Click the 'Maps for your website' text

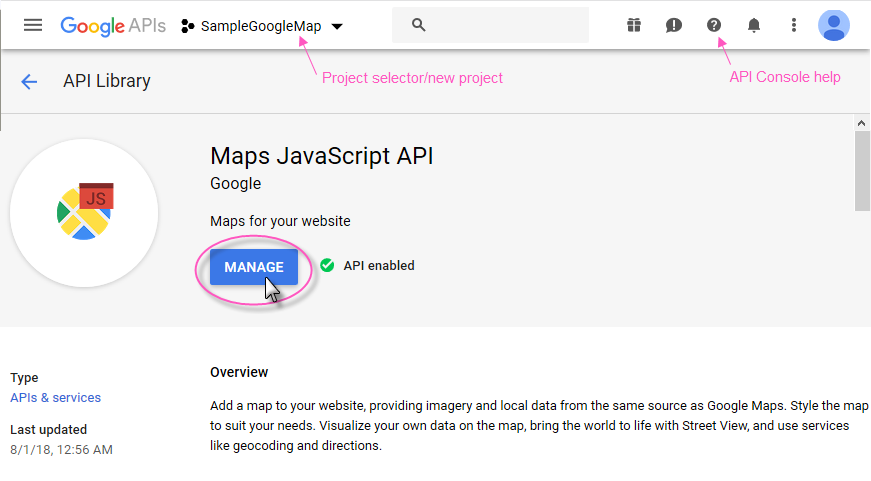280,221
